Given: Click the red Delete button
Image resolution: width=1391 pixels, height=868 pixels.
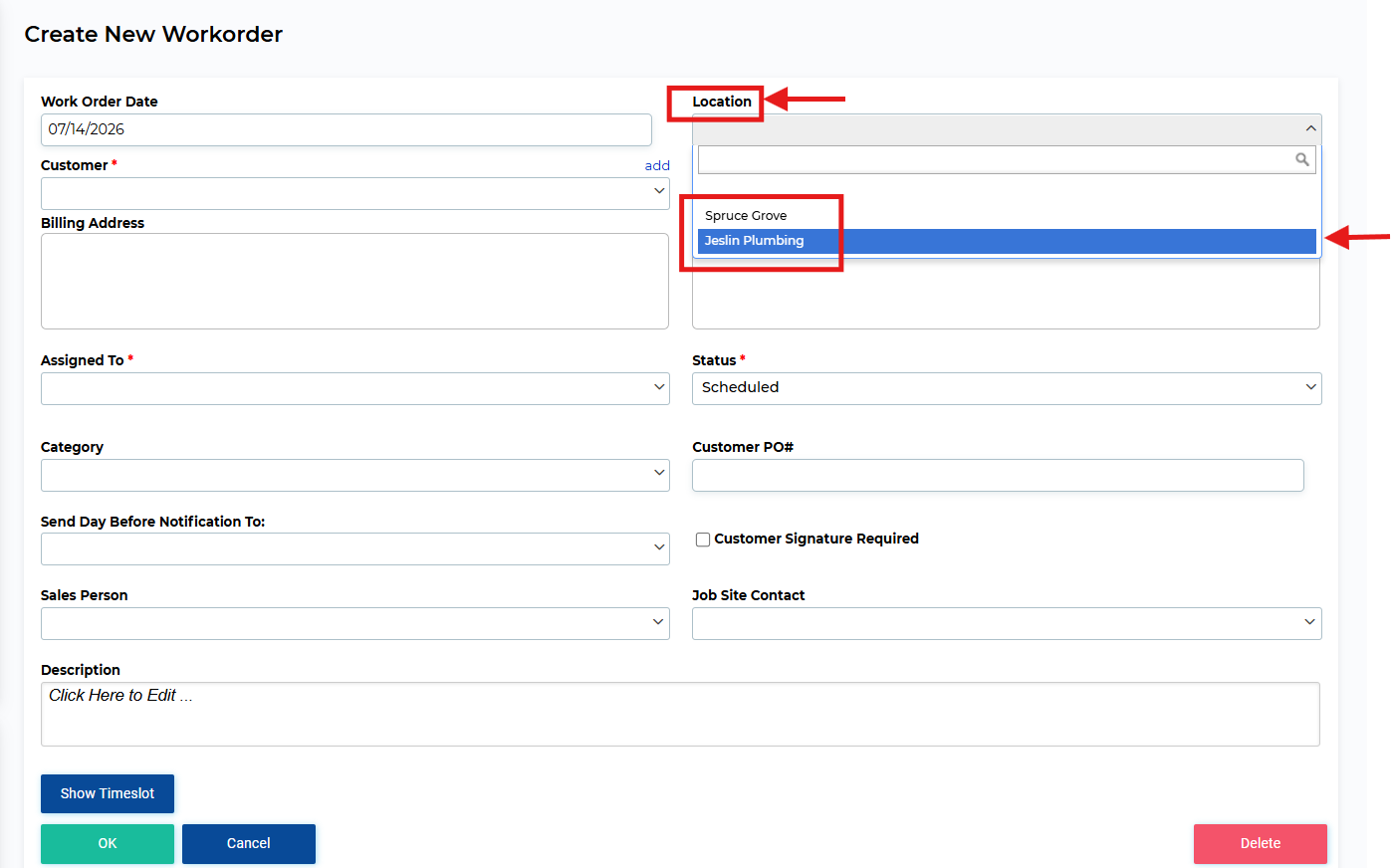Looking at the screenshot, I should 1261,843.
